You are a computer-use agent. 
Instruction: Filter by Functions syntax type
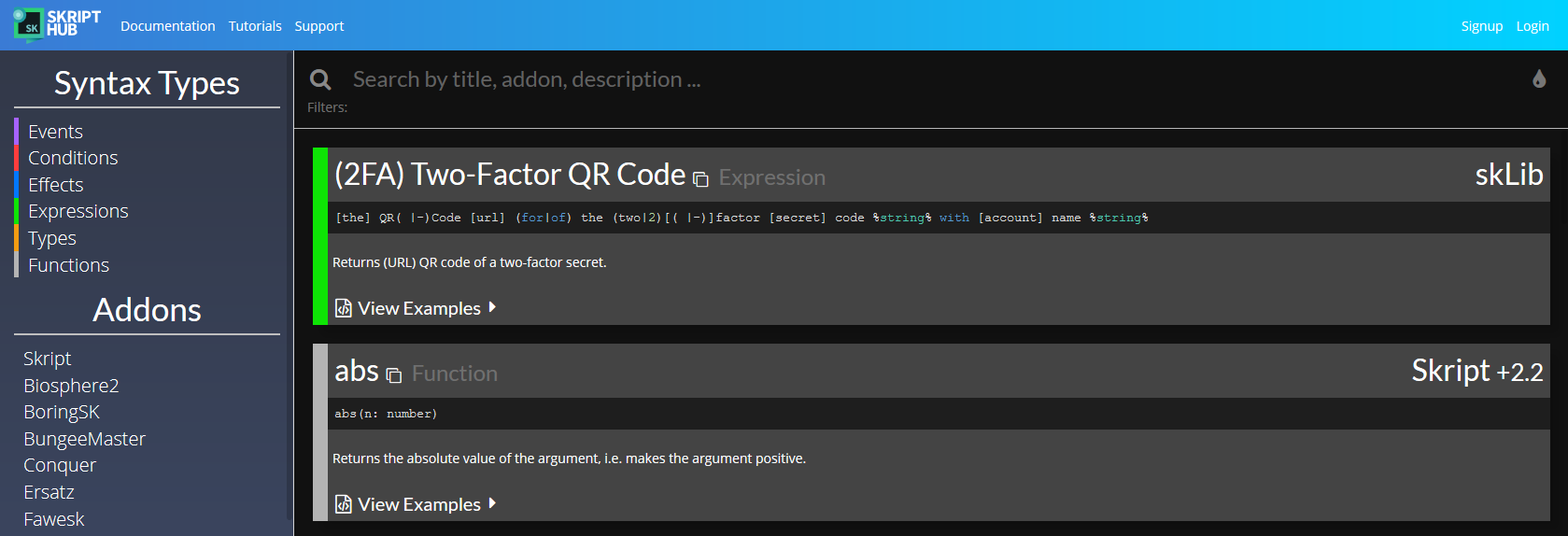pyautogui.click(x=68, y=265)
